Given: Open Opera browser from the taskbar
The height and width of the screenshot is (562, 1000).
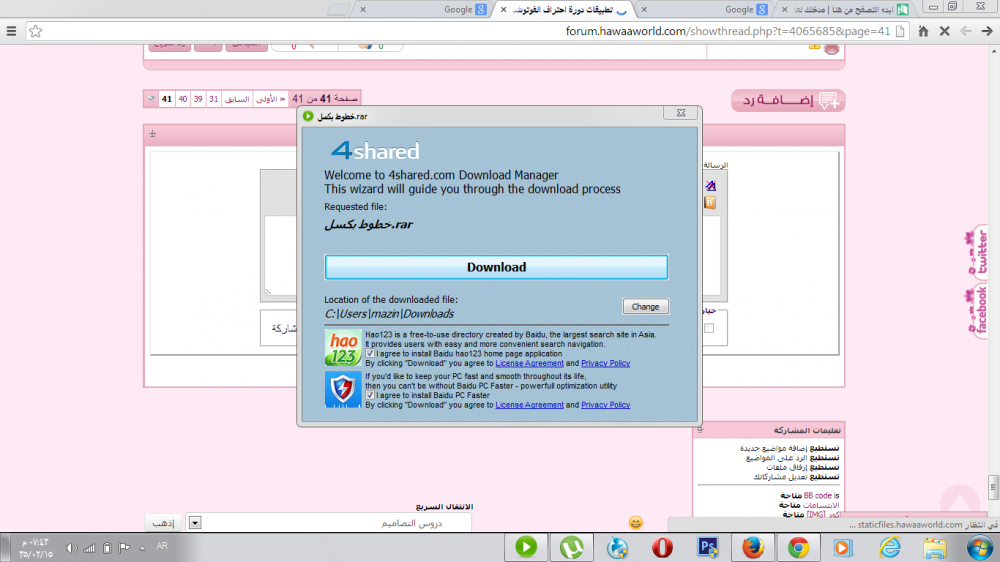Looking at the screenshot, I should click(662, 547).
